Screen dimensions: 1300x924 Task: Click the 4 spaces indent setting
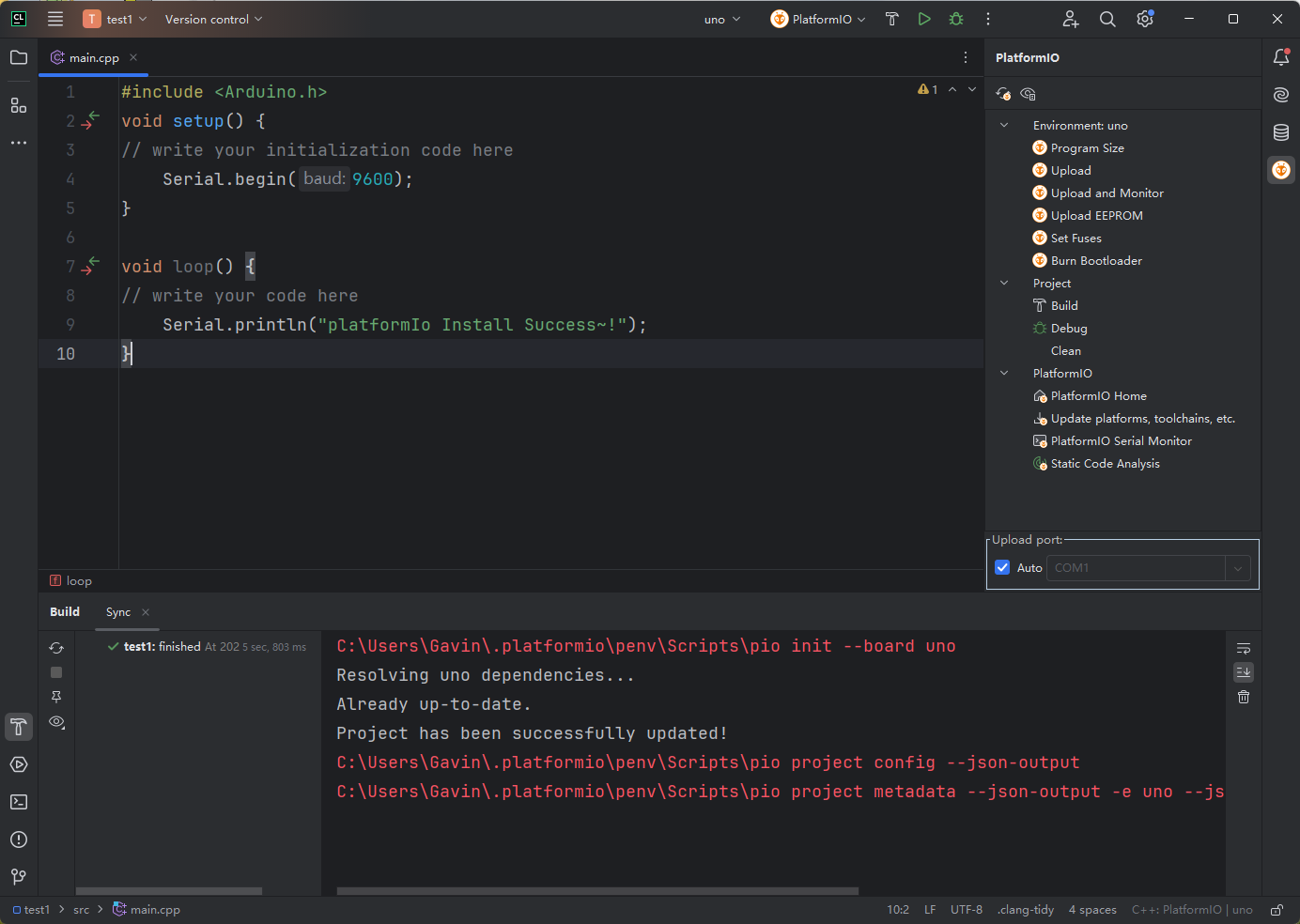[1092, 909]
